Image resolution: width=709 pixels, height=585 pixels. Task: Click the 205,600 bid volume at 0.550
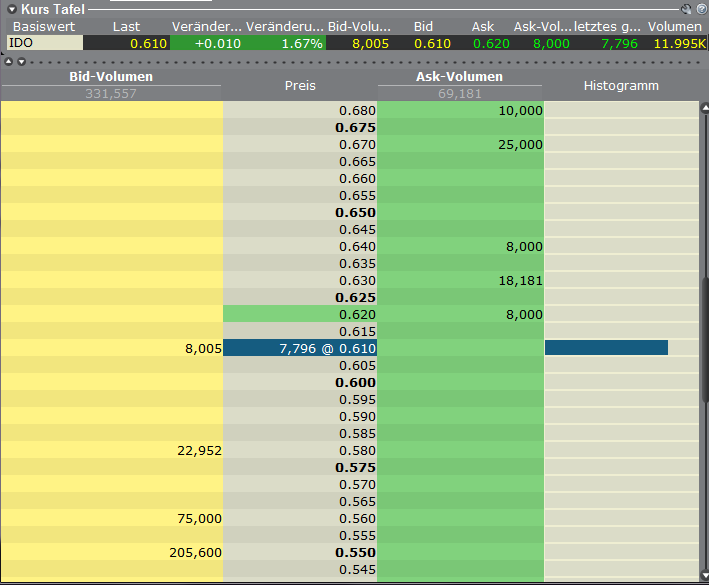(x=195, y=552)
